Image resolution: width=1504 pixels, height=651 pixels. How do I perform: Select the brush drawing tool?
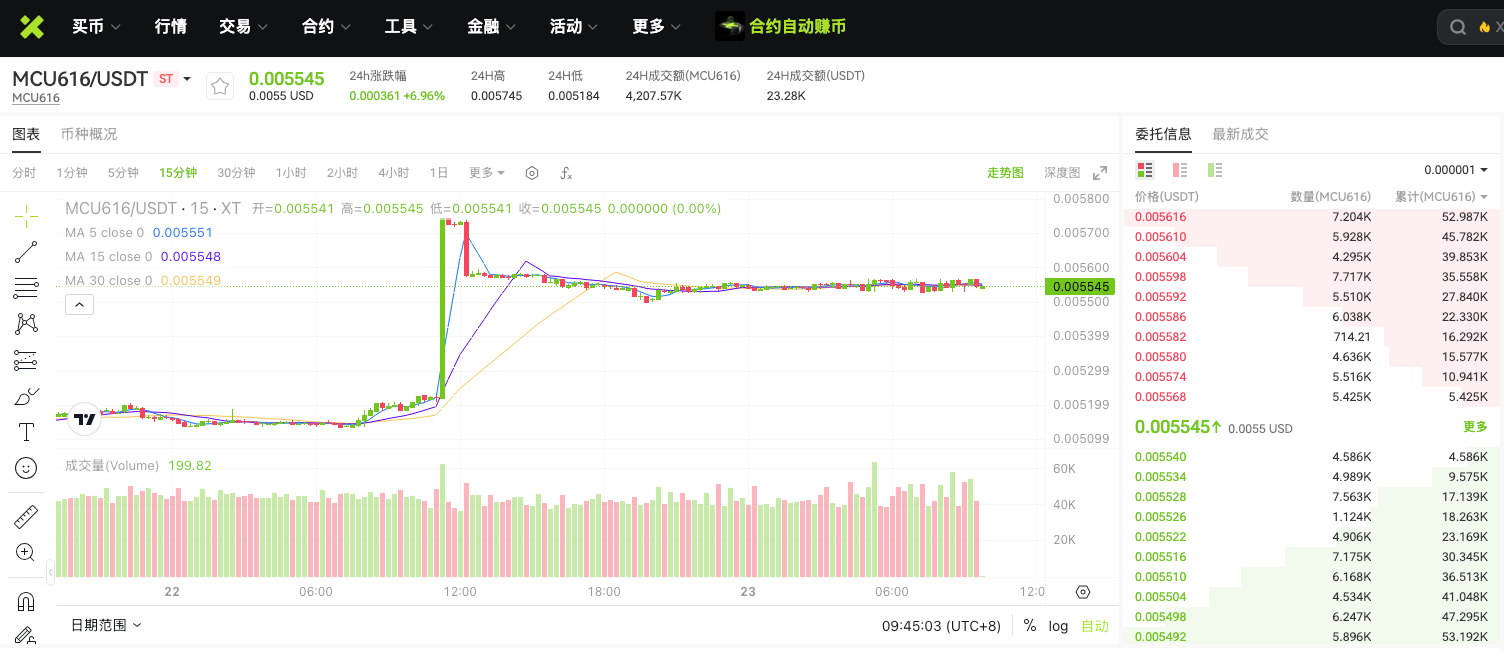point(25,394)
